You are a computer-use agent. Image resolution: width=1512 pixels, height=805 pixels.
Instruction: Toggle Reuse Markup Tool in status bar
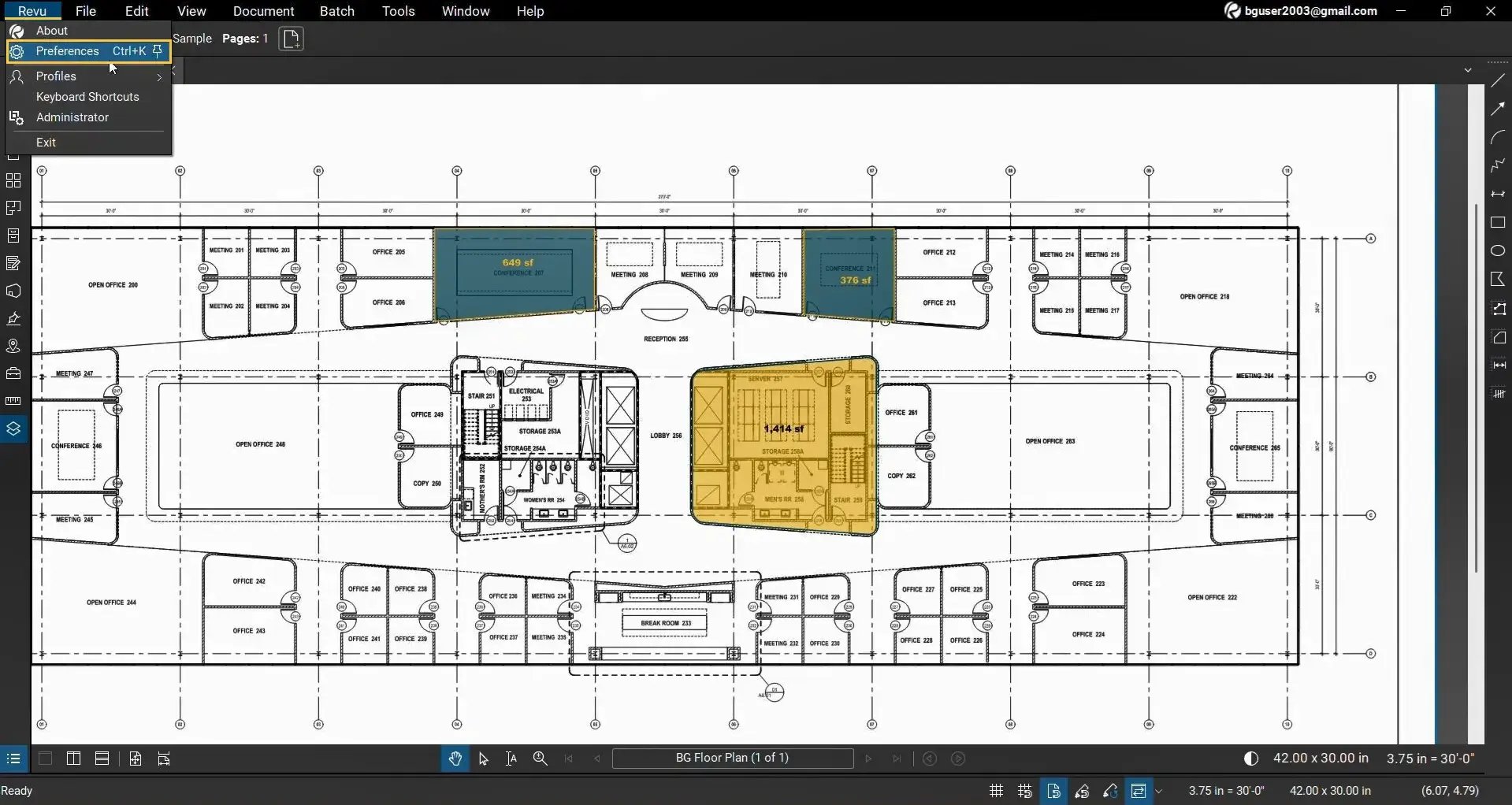(1110, 791)
